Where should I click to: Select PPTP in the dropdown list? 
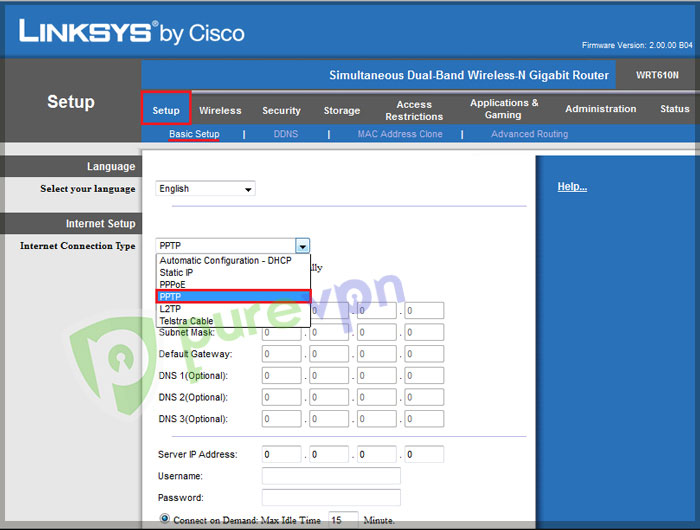(233, 296)
